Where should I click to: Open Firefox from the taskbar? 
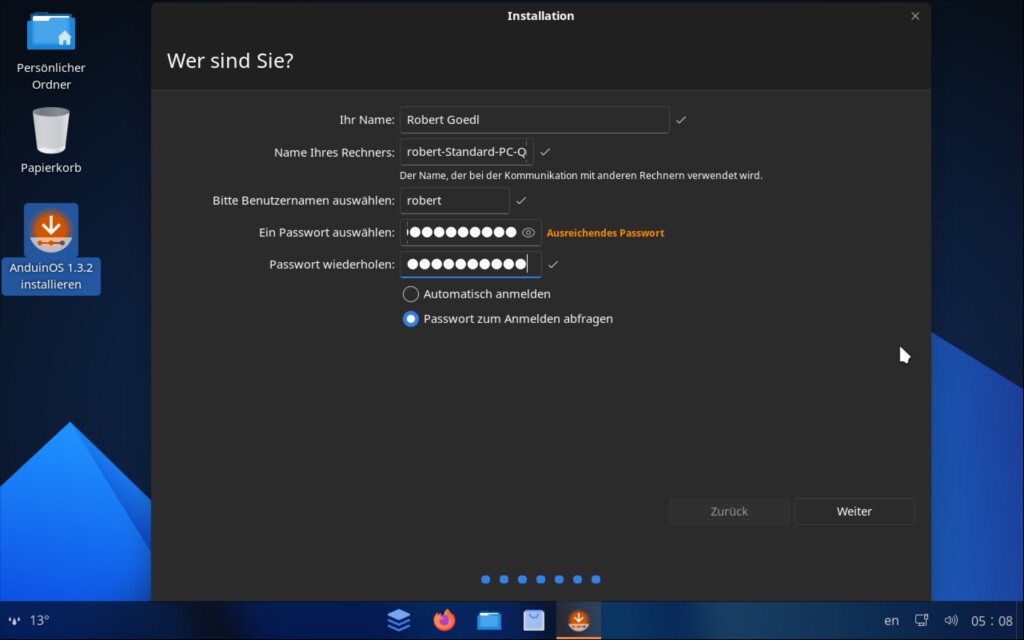tap(444, 620)
